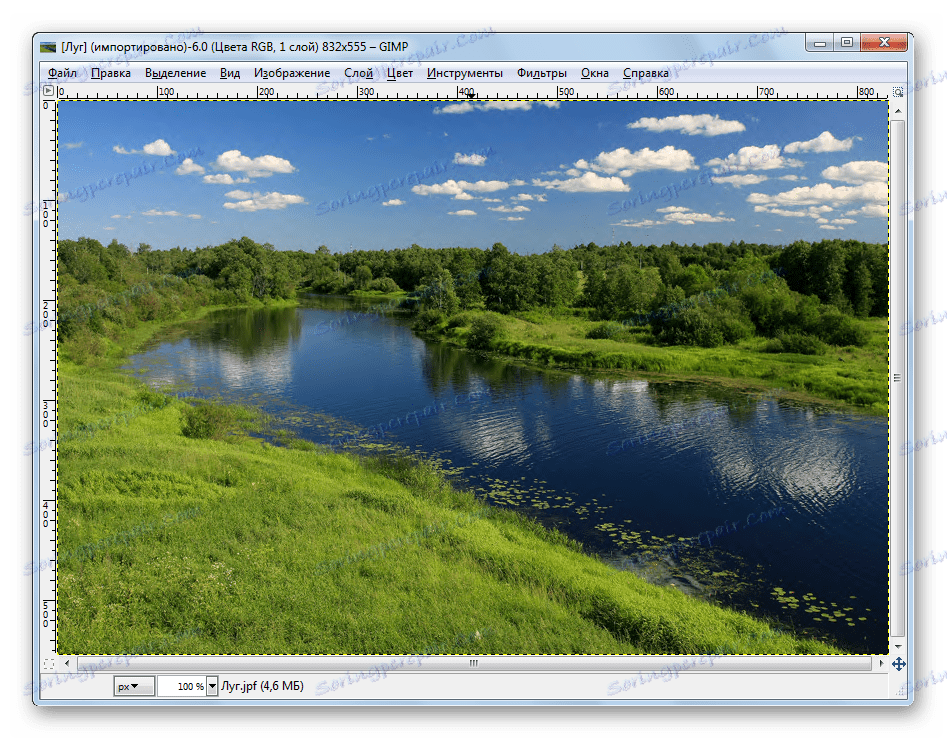Toggle Quick Mask button at bottom left corner
Screen dimensions: 947x739
(49, 664)
